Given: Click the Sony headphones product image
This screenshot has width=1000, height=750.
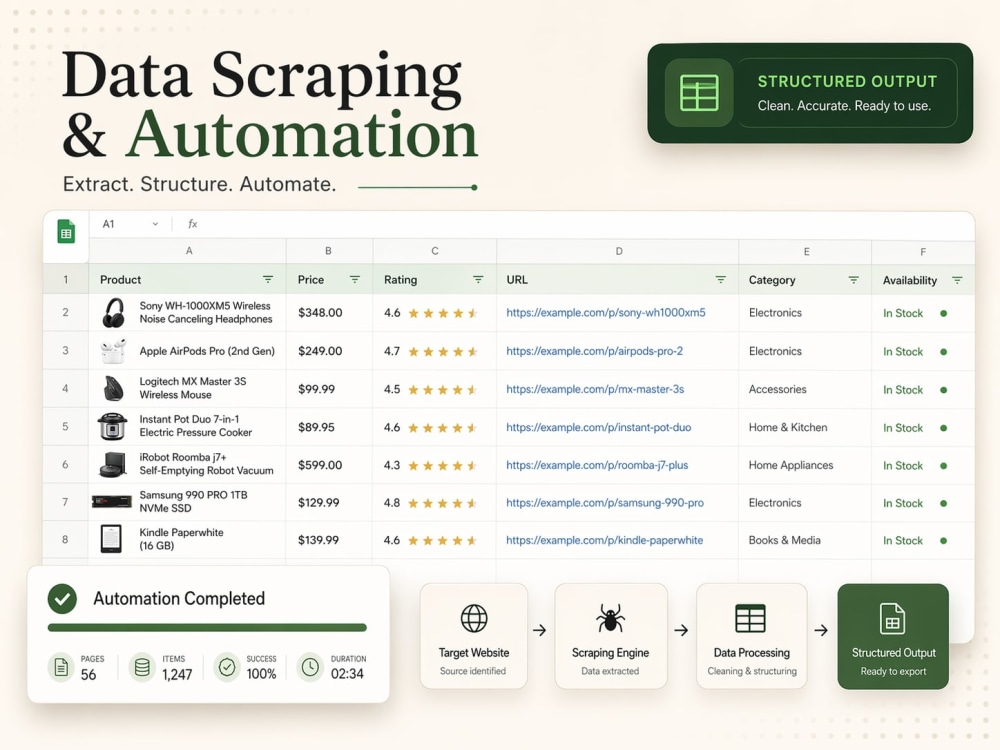Looking at the screenshot, I should pos(114,312).
